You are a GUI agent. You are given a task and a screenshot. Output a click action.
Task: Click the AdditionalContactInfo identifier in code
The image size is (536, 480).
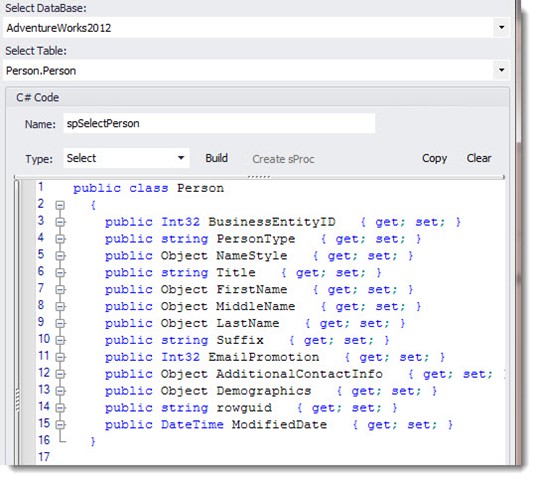click(x=299, y=374)
